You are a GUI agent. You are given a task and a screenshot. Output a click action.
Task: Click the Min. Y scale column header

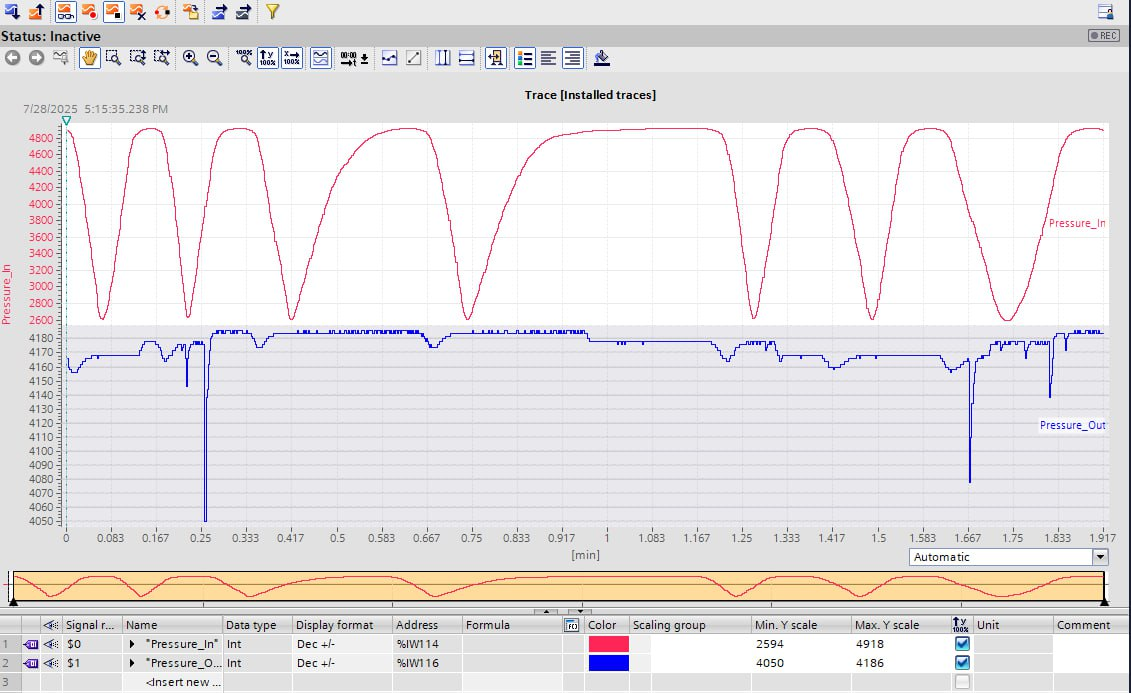(x=788, y=625)
